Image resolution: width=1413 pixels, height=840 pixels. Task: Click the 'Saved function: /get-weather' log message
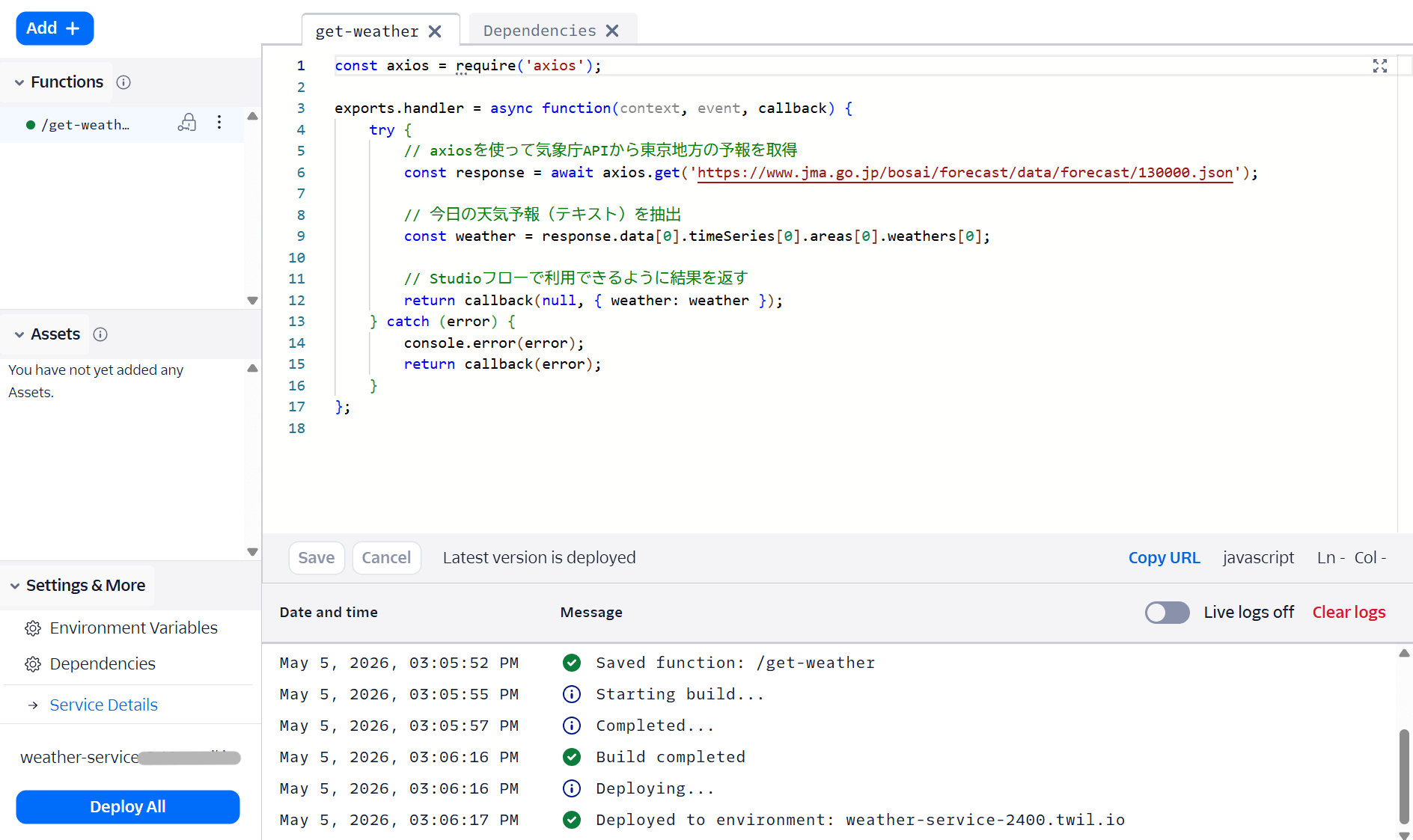coord(735,663)
